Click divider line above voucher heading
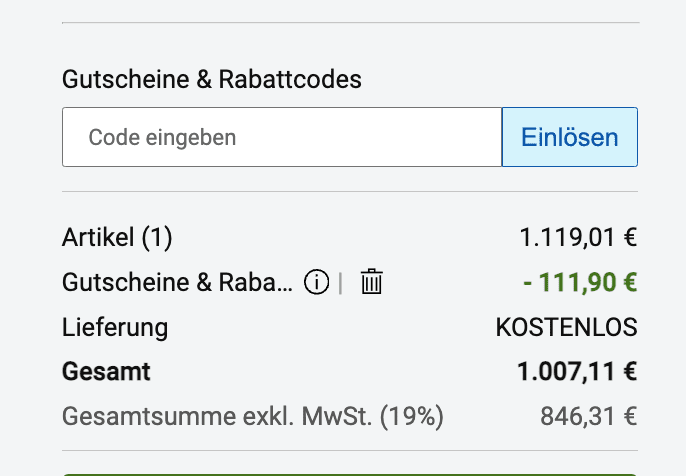The height and width of the screenshot is (476, 686). click(350, 22)
